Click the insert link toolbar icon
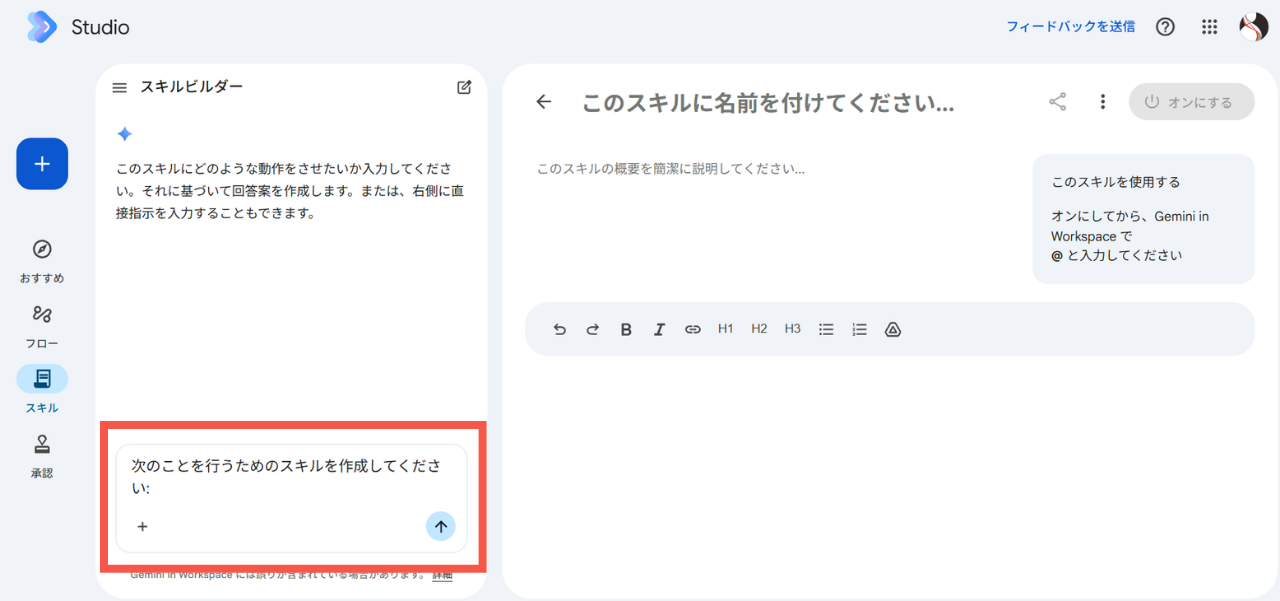Image resolution: width=1280 pixels, height=601 pixels. (693, 329)
